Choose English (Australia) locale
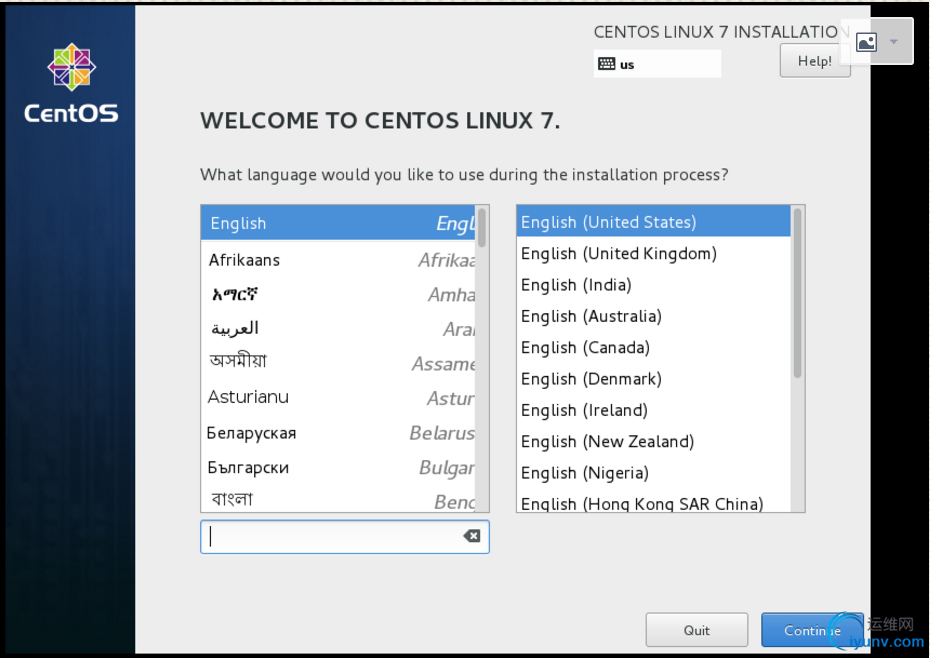 654,316
